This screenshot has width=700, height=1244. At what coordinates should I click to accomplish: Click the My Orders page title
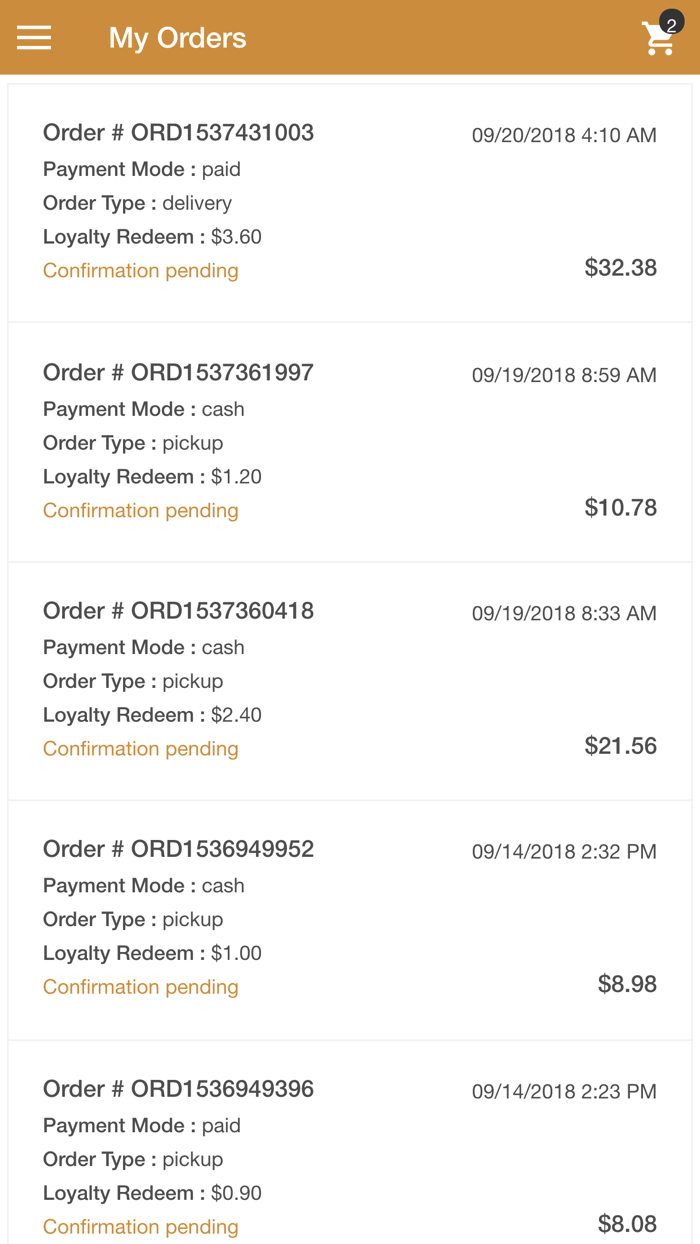pos(177,38)
